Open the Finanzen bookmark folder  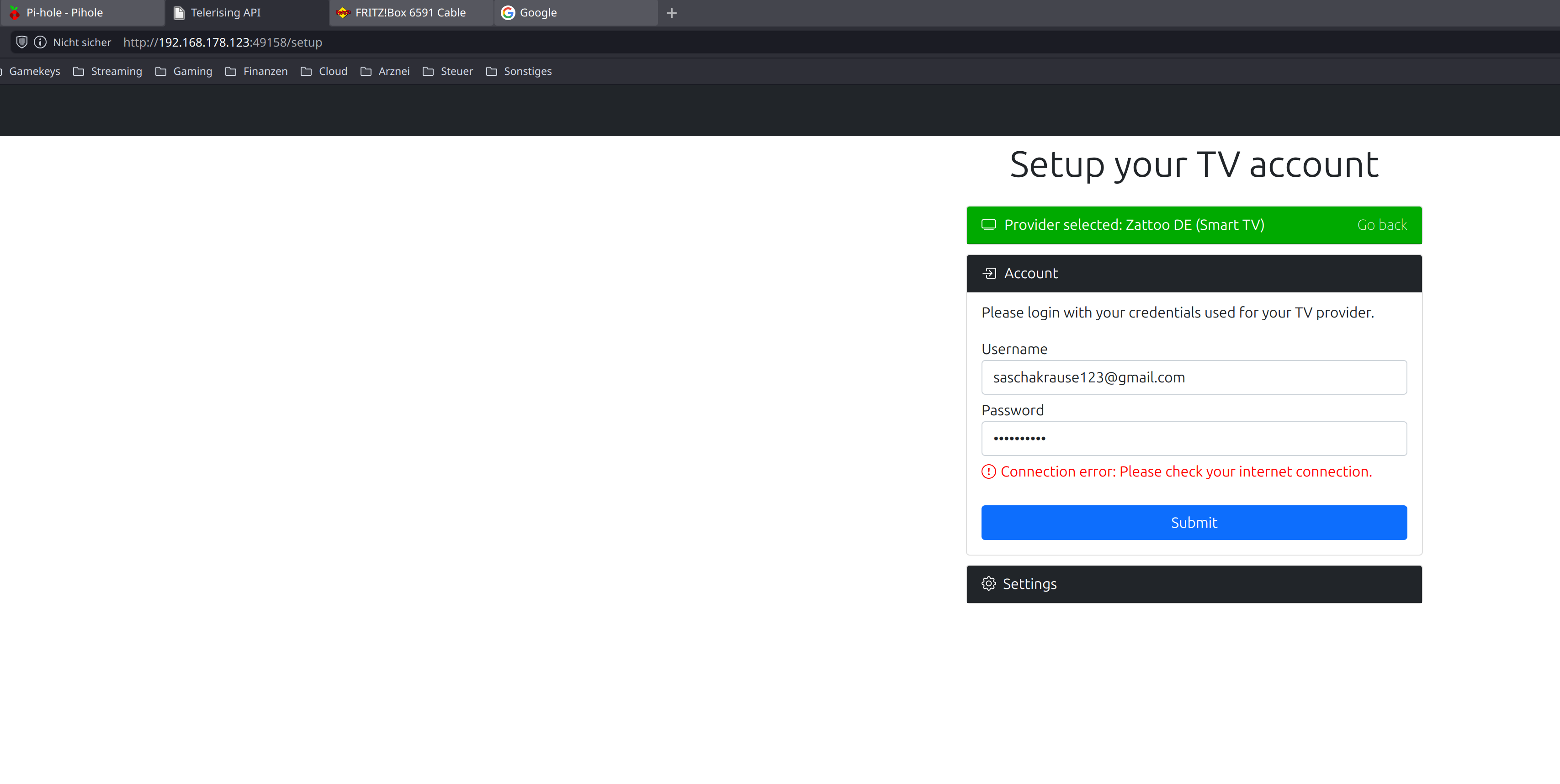point(256,71)
